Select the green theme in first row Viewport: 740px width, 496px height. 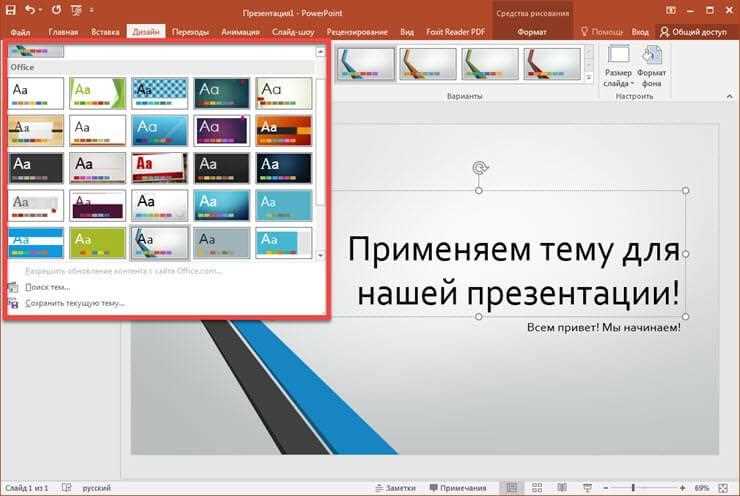[97, 93]
